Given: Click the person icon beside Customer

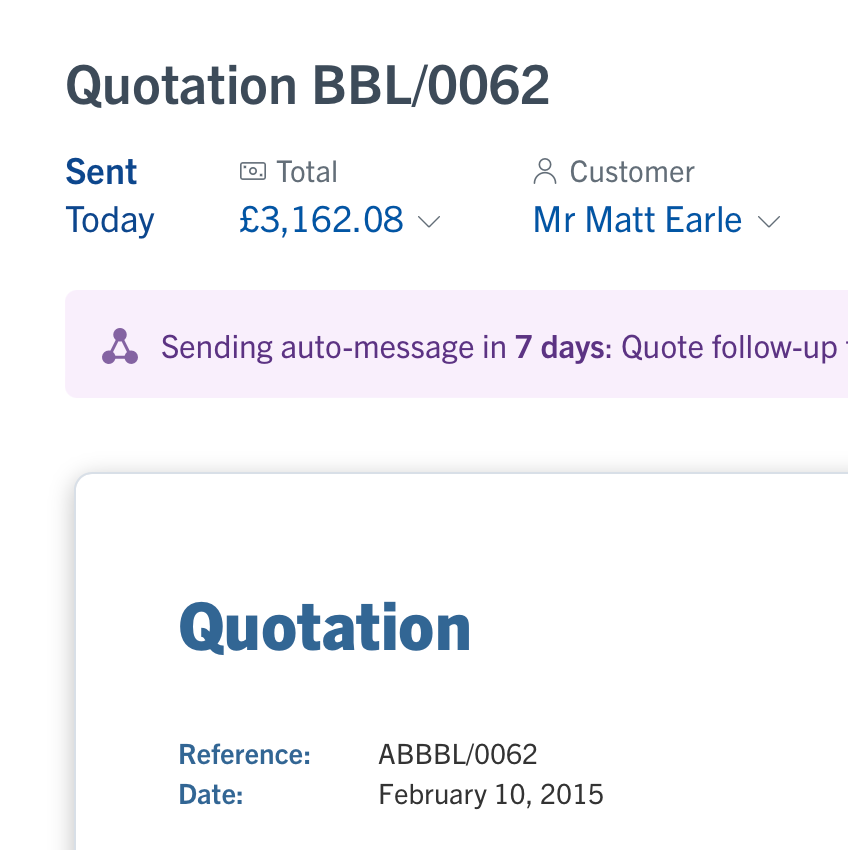Looking at the screenshot, I should (545, 172).
